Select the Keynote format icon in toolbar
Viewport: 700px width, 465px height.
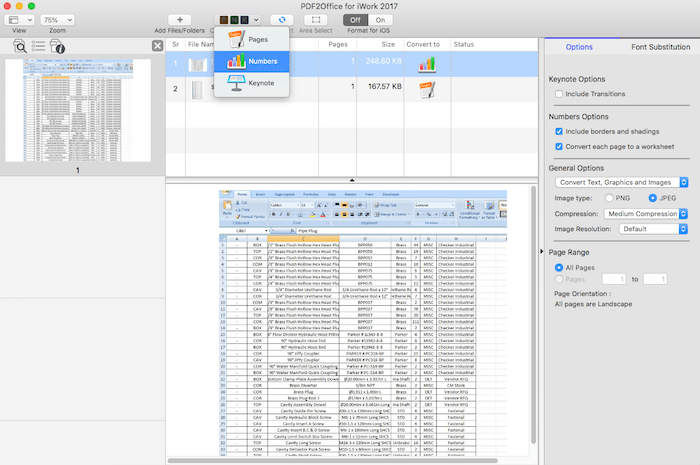[x=244, y=20]
